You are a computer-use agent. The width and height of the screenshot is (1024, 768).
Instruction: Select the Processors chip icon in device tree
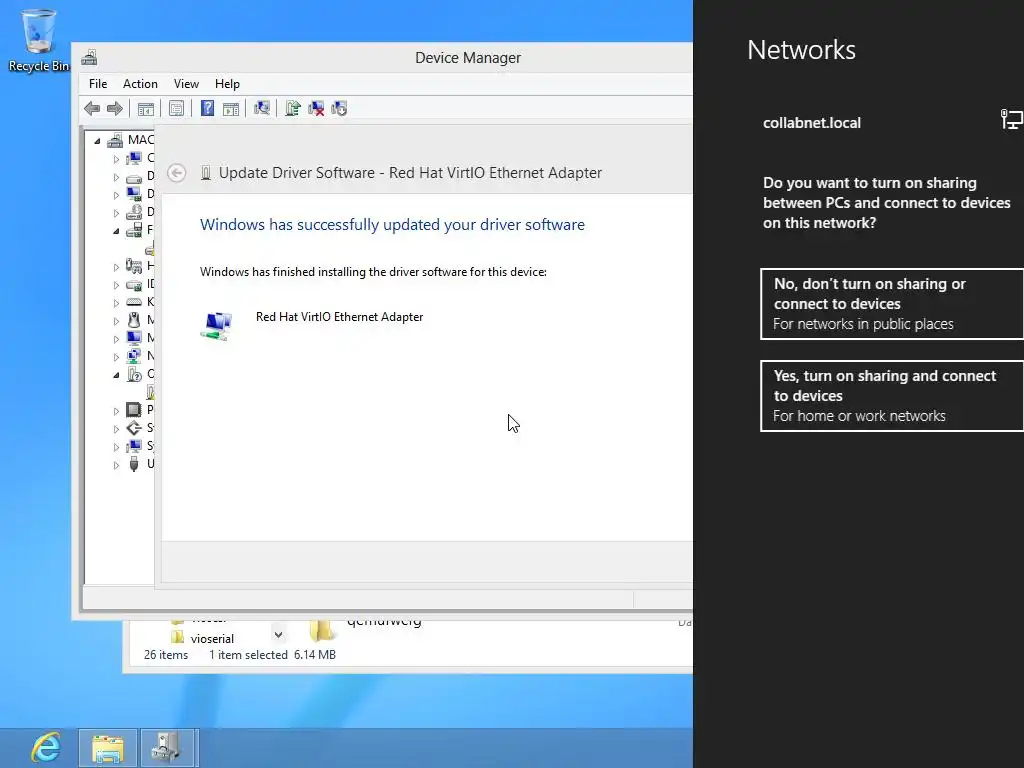(134, 409)
